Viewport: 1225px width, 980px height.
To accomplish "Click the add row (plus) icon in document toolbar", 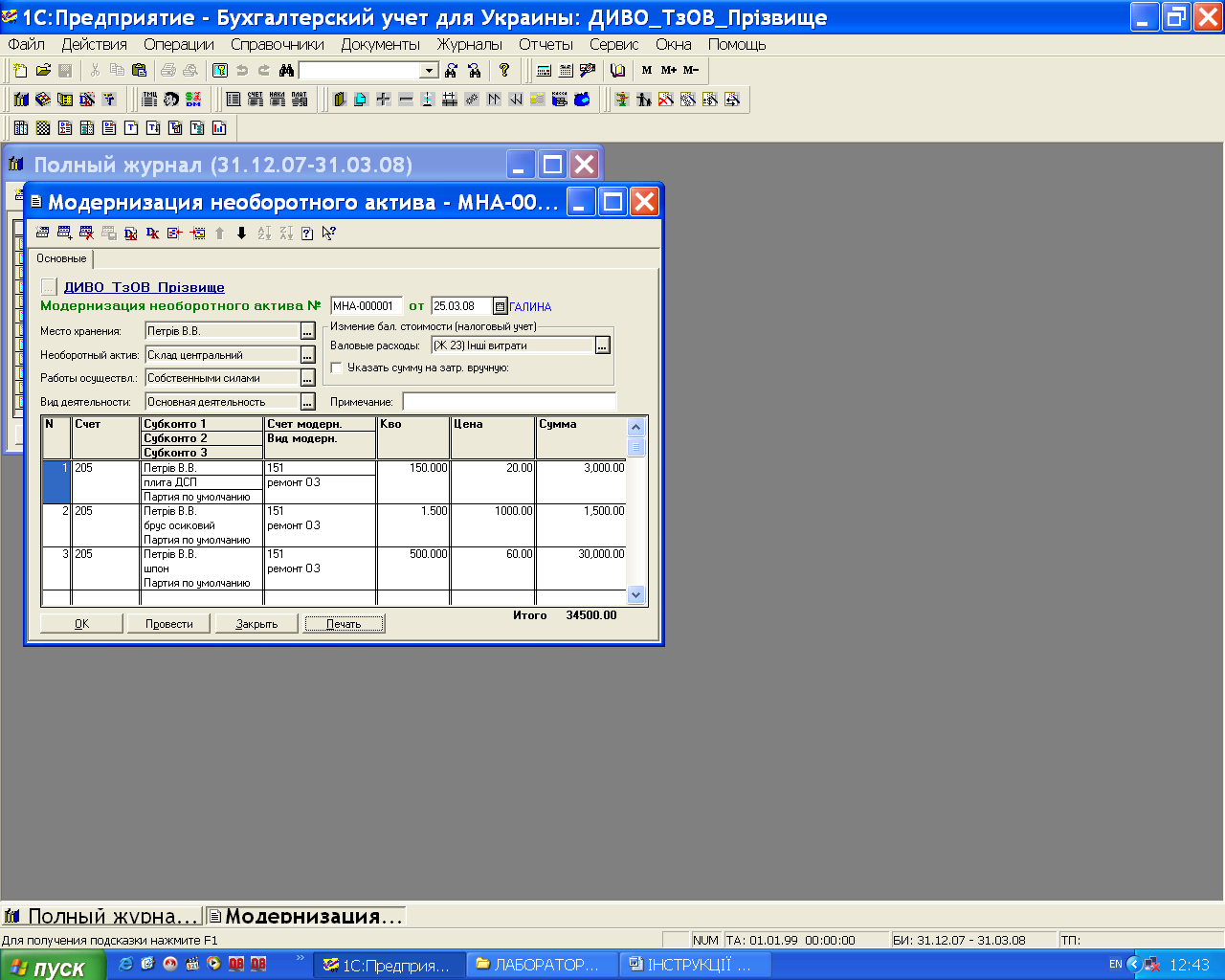I will (x=64, y=233).
